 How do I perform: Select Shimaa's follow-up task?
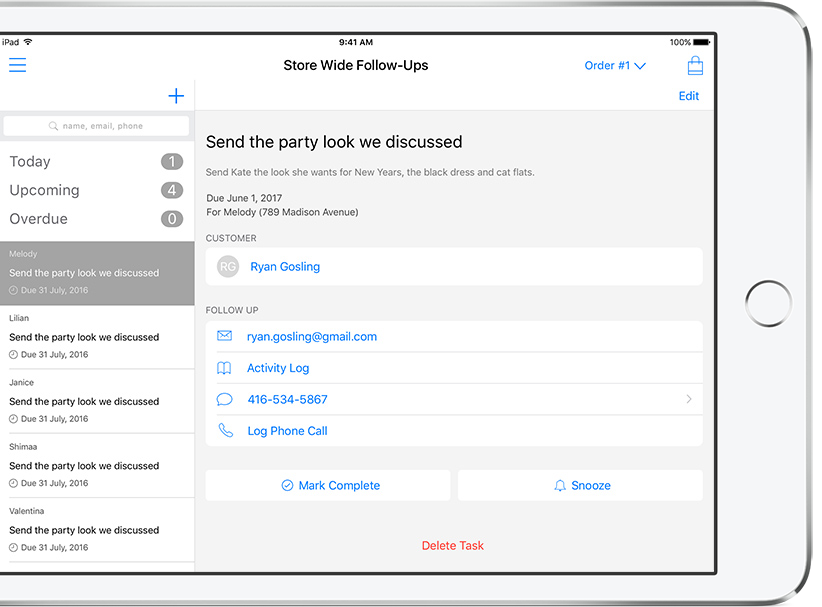(97, 466)
